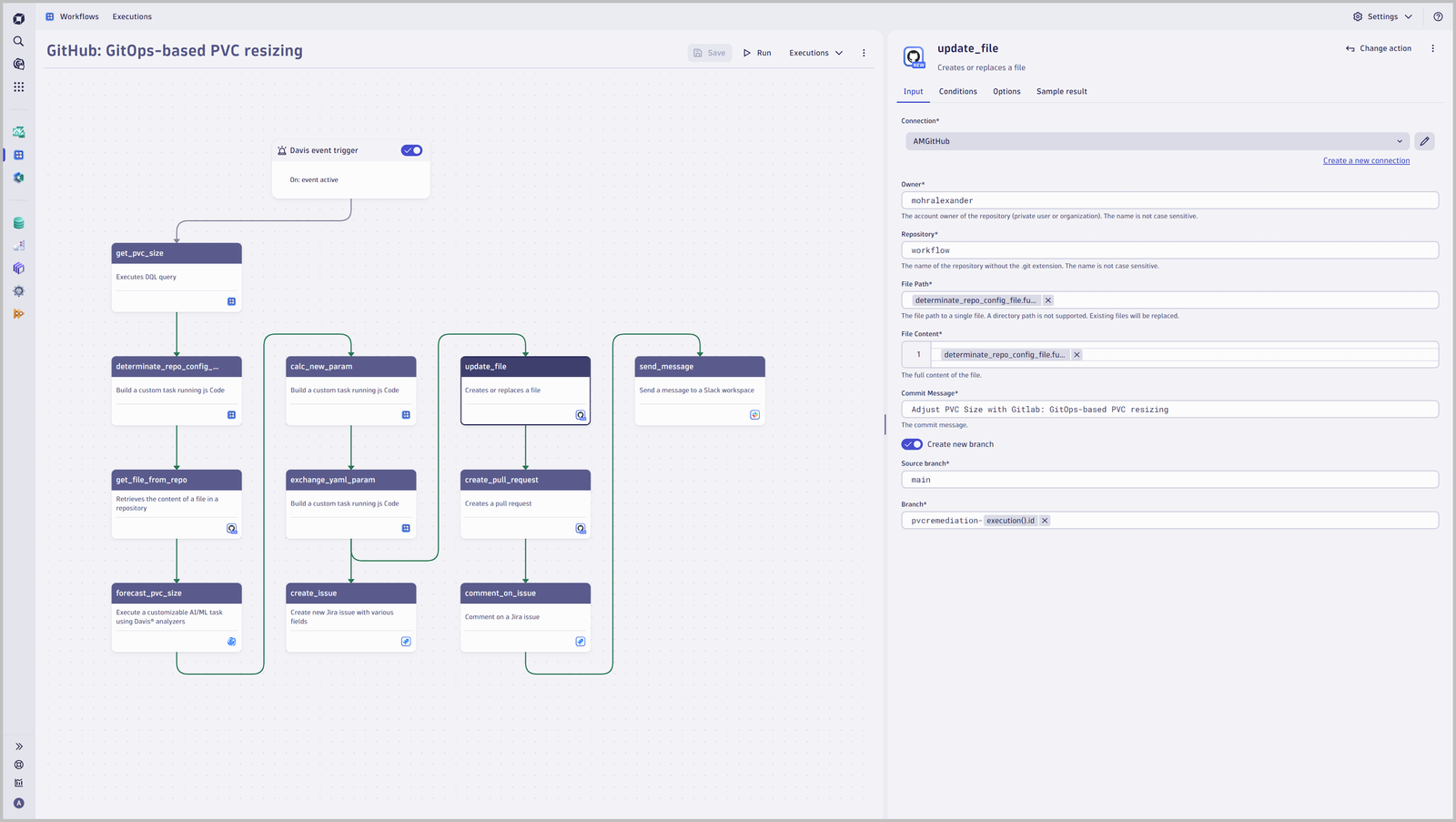Image resolution: width=1456 pixels, height=822 pixels.
Task: Click the Save button
Action: point(710,53)
